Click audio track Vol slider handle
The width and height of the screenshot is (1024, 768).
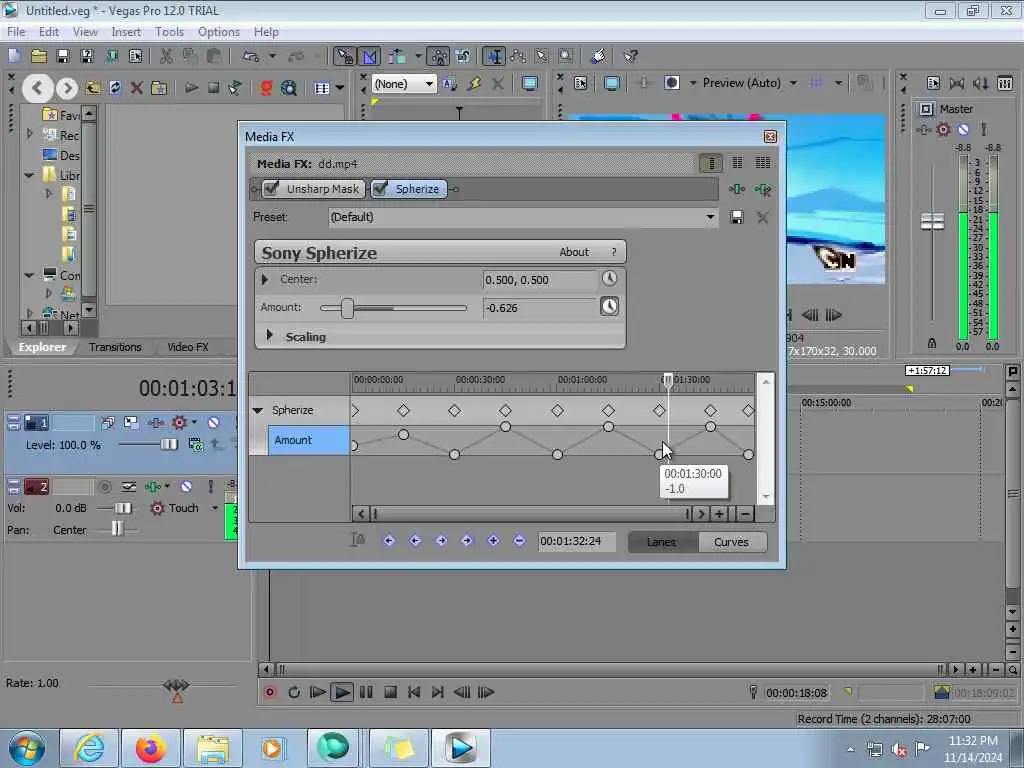[x=123, y=508]
